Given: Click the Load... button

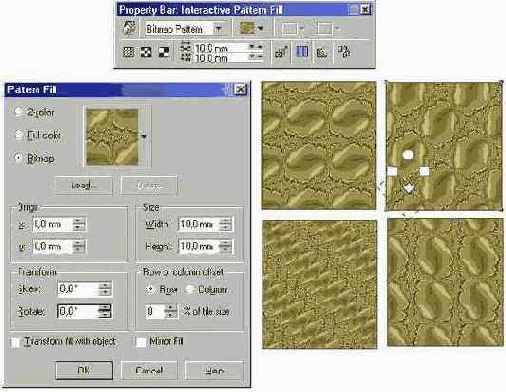Looking at the screenshot, I should coord(84,185).
